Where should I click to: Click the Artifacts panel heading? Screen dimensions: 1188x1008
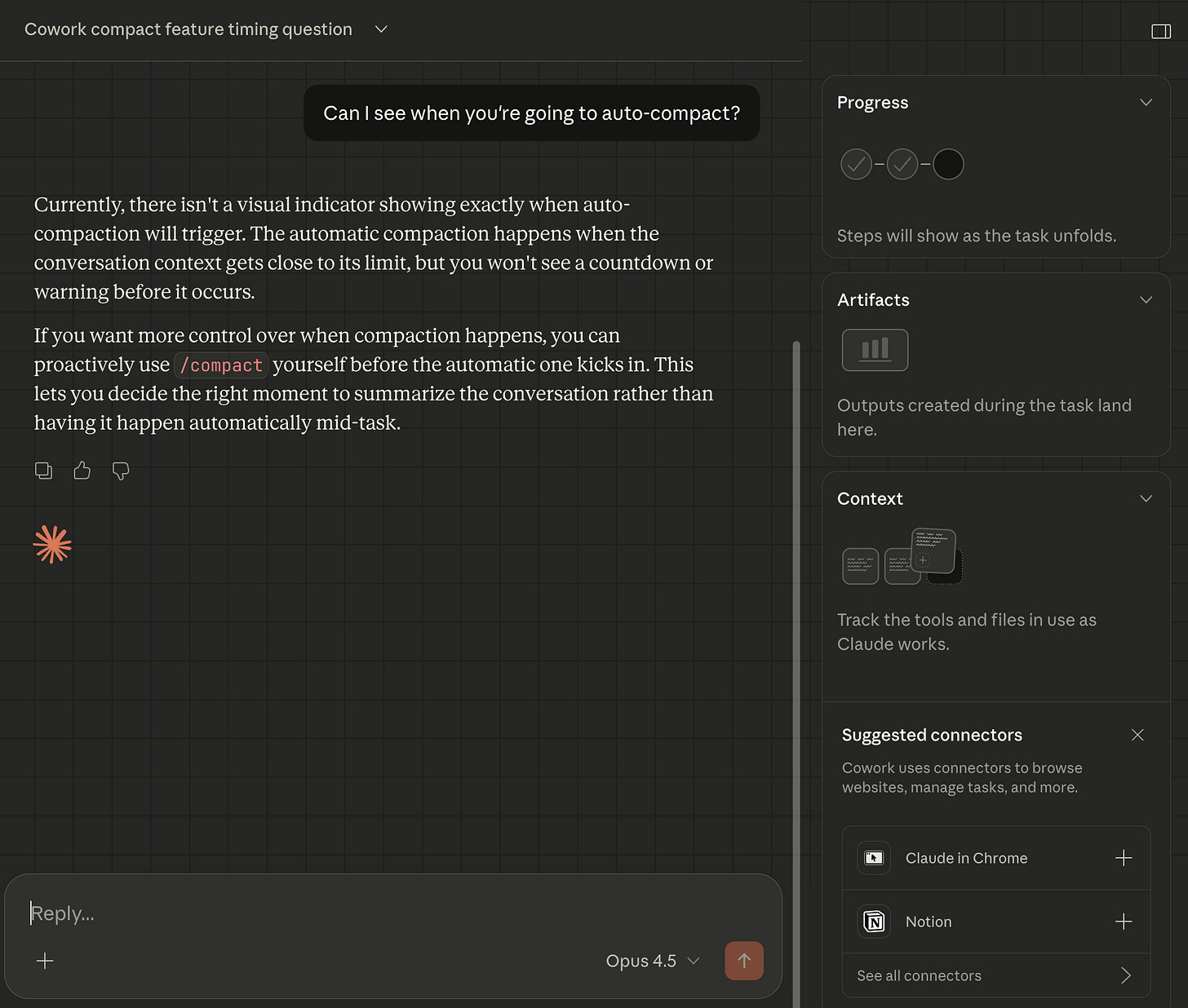(x=873, y=300)
